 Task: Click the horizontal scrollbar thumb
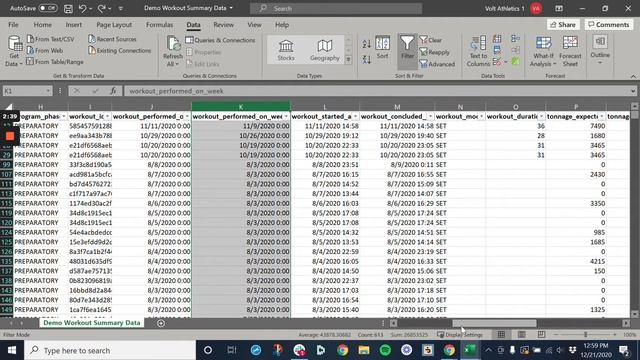click(494, 323)
